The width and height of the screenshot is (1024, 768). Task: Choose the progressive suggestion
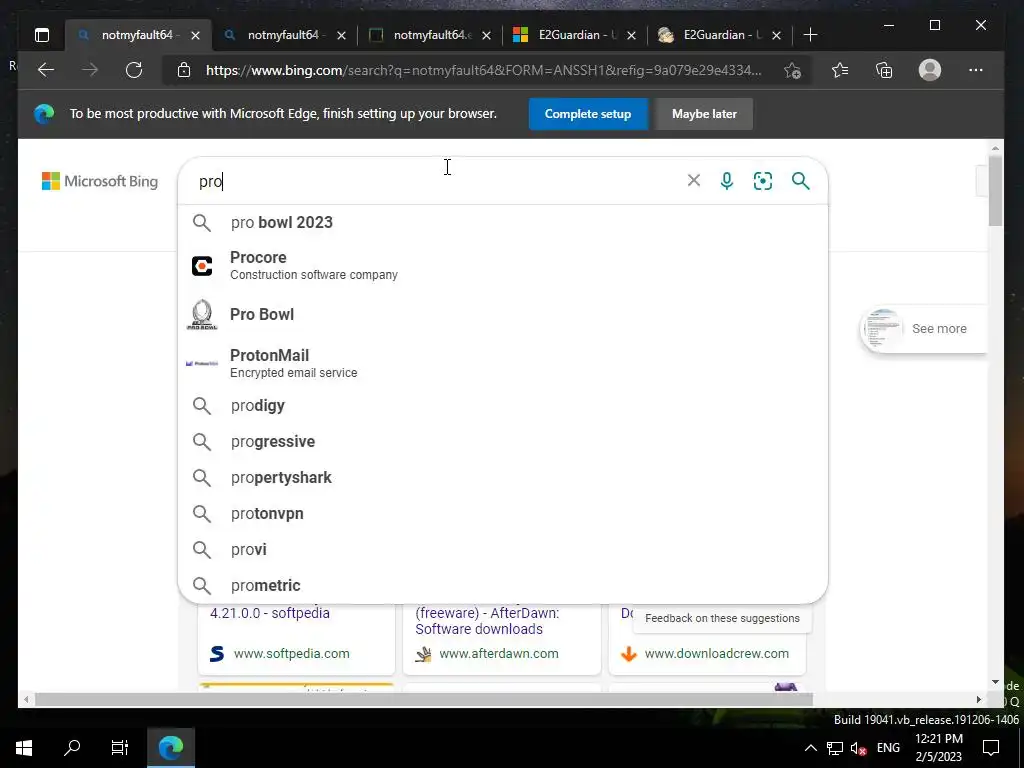502,441
